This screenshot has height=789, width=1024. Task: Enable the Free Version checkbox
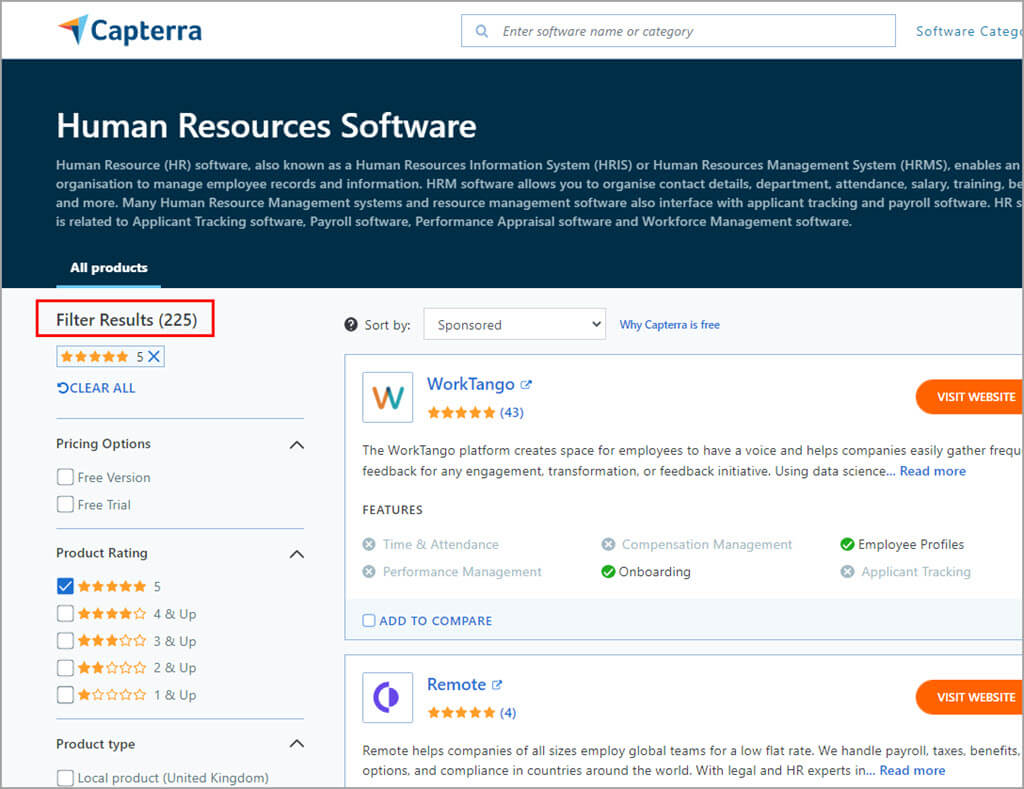pyautogui.click(x=65, y=477)
